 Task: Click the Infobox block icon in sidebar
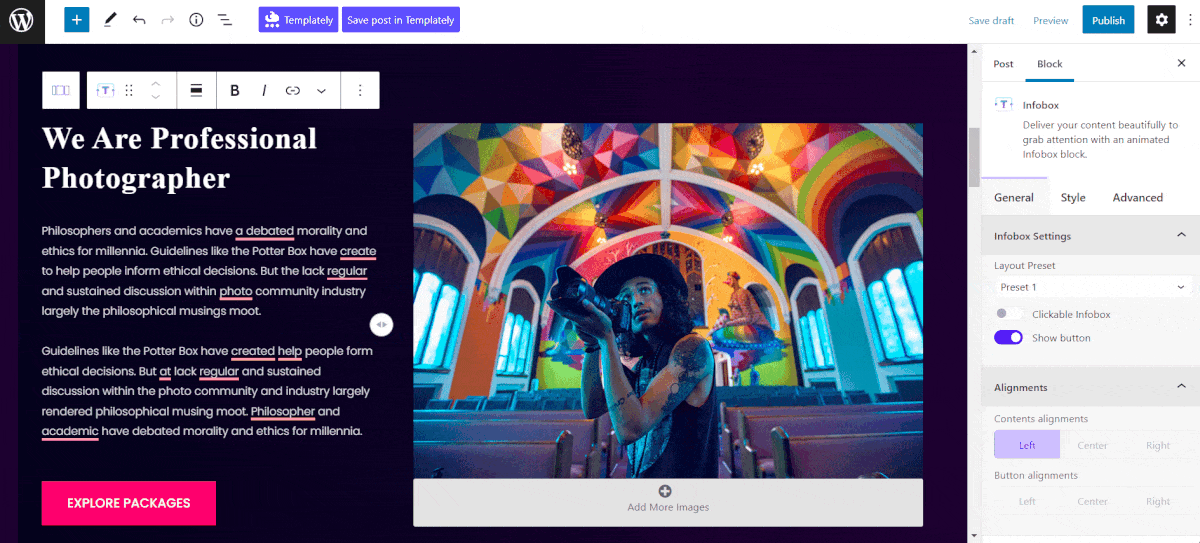click(1003, 104)
